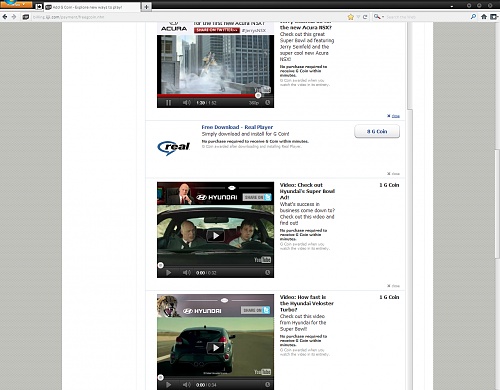The width and height of the screenshot is (500, 390).
Task: Bookmark this page with the star icon
Action: 351,17
